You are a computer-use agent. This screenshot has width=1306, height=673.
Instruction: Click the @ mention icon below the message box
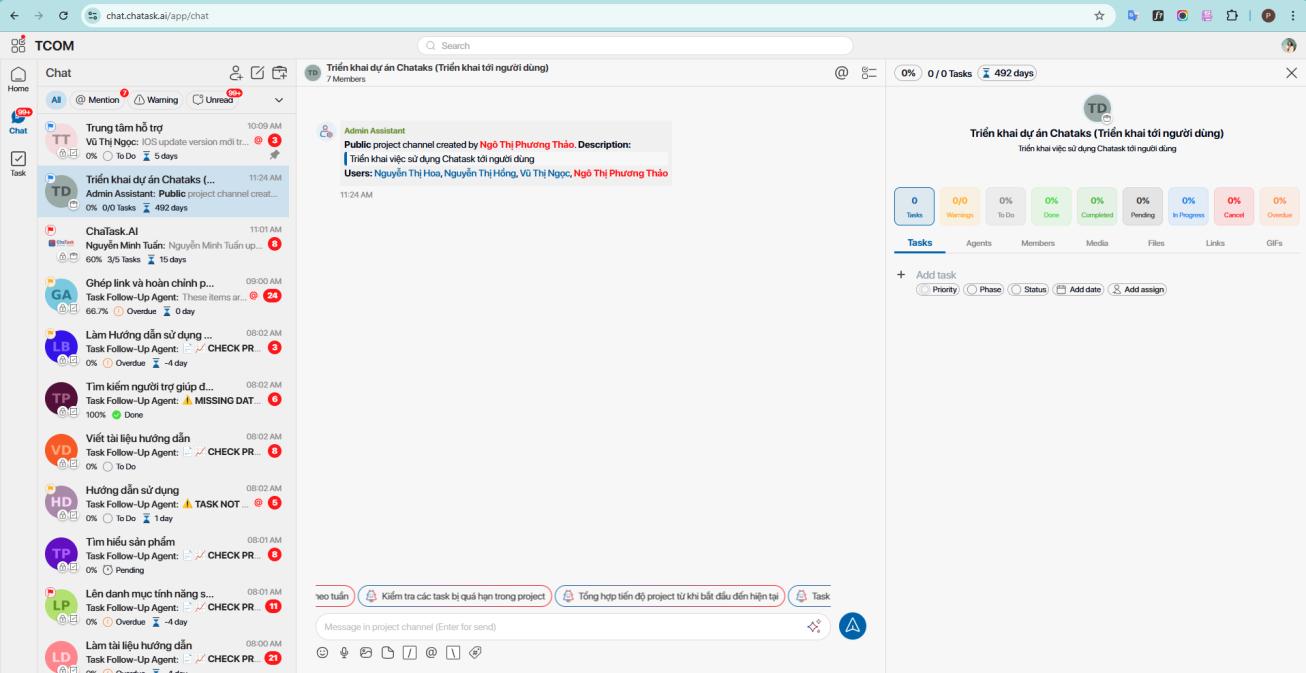tap(432, 652)
